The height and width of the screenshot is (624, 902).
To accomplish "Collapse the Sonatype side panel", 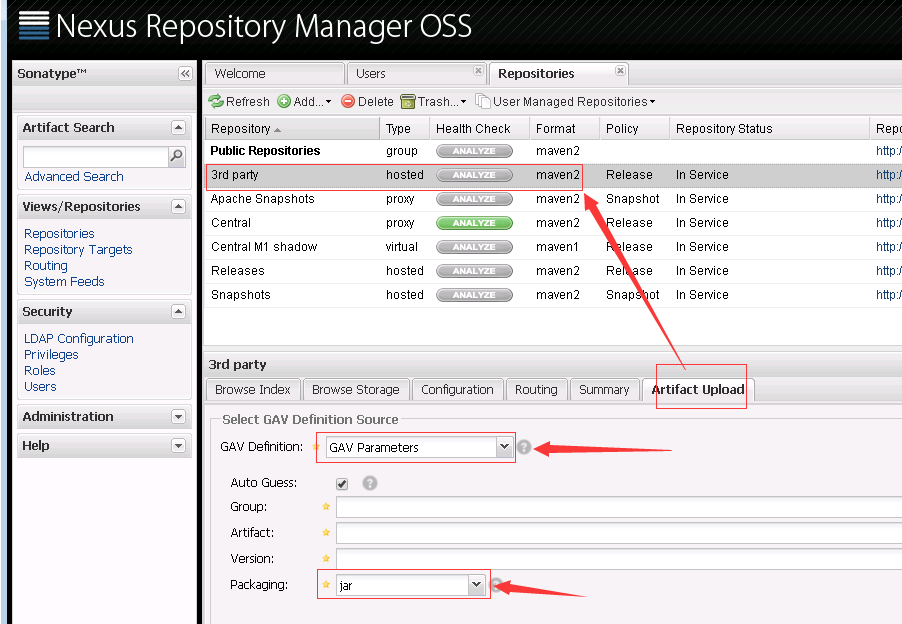I will click(185, 74).
